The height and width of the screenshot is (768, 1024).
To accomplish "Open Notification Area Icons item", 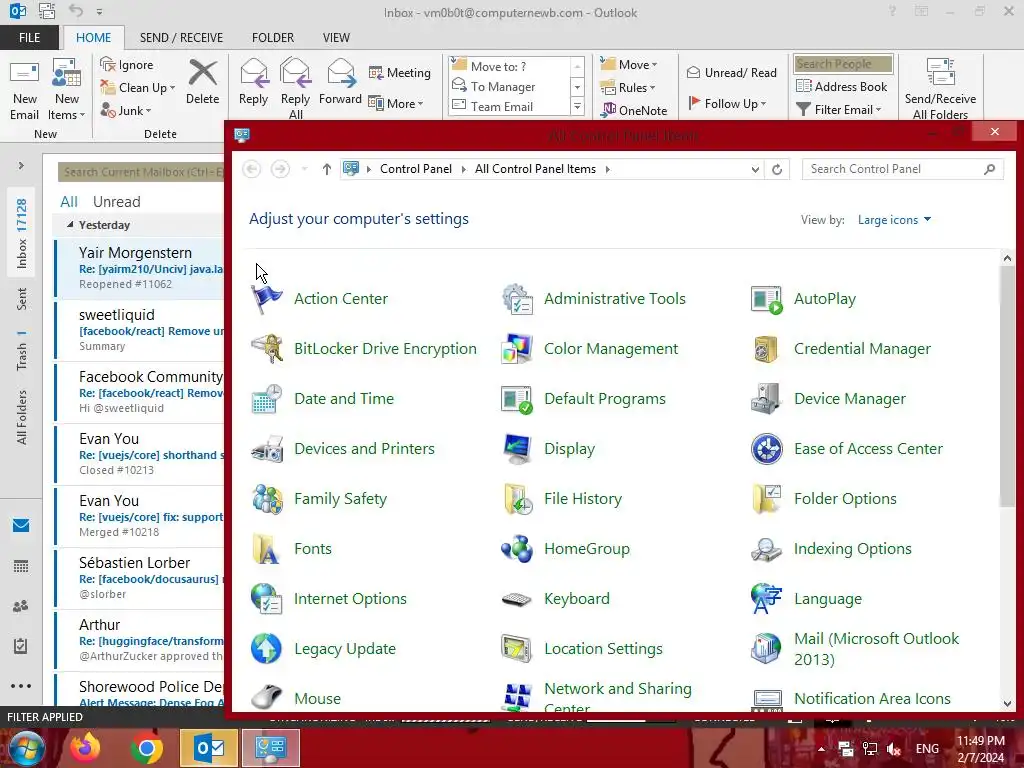I will point(851,697).
